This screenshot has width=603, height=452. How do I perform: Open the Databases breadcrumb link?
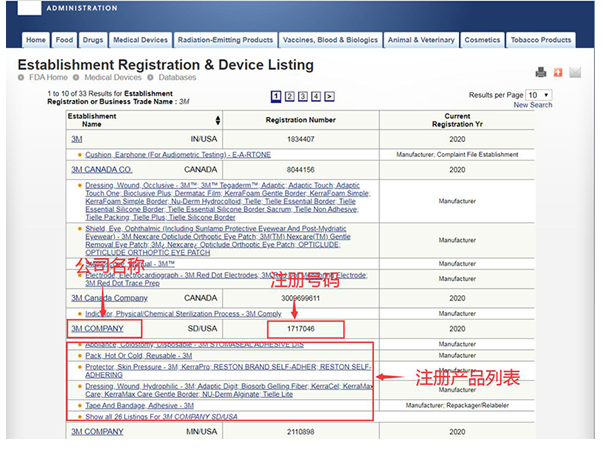(176, 77)
